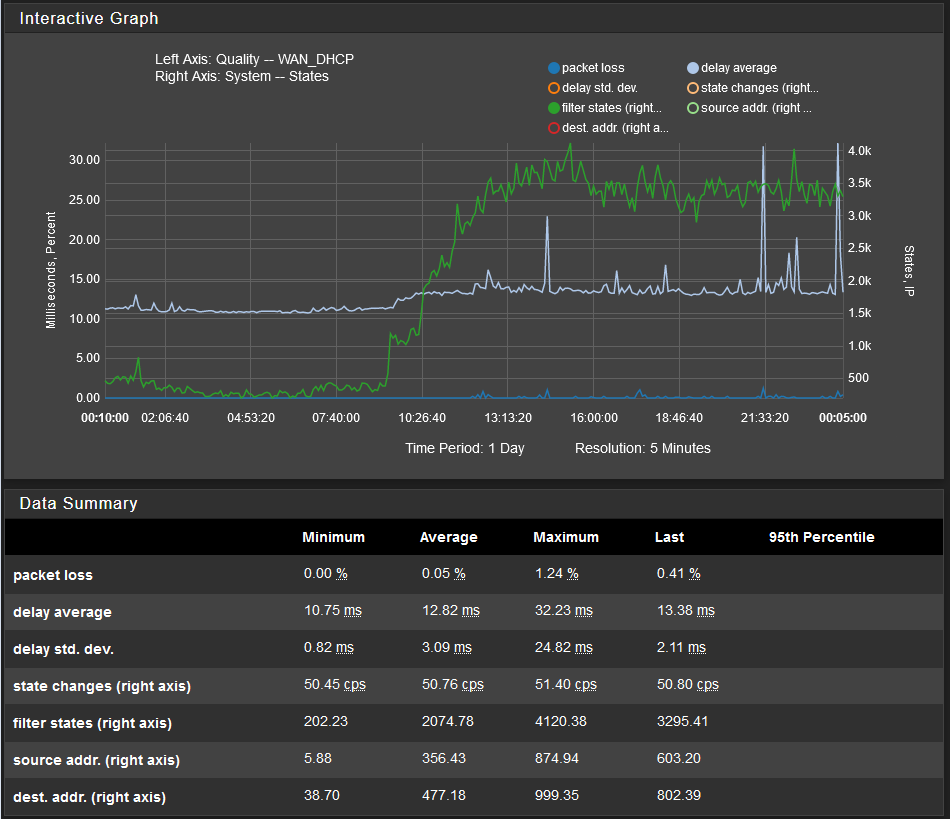The image size is (950, 819).
Task: Click the delay std. dev. average 3.09 ms
Action: tap(447, 648)
